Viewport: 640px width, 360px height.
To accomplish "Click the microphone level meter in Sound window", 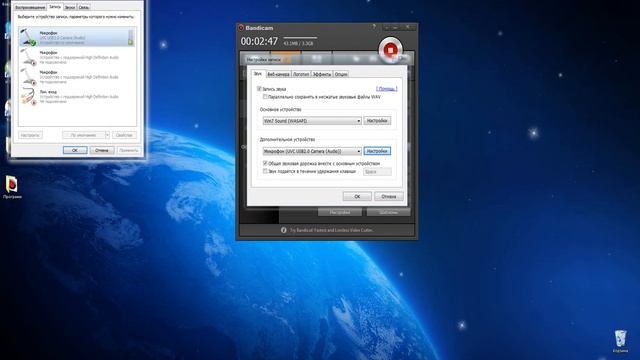I will 131,37.
